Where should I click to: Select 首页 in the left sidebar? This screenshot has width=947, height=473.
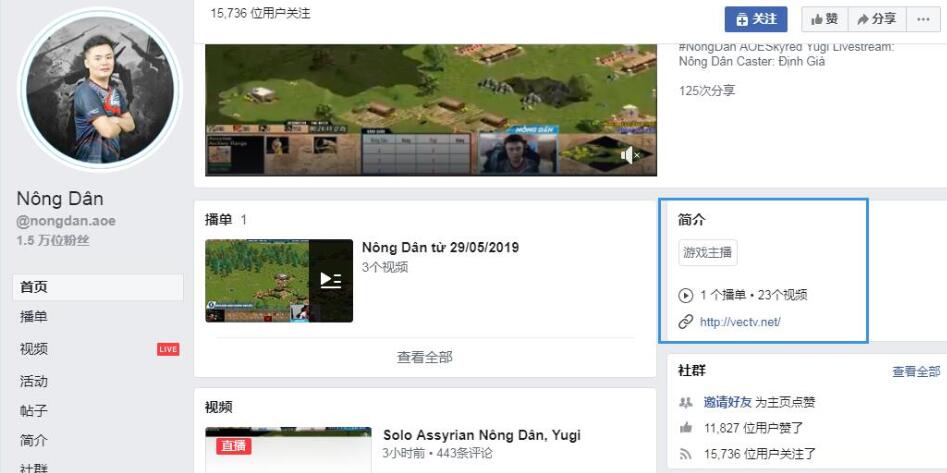click(34, 287)
